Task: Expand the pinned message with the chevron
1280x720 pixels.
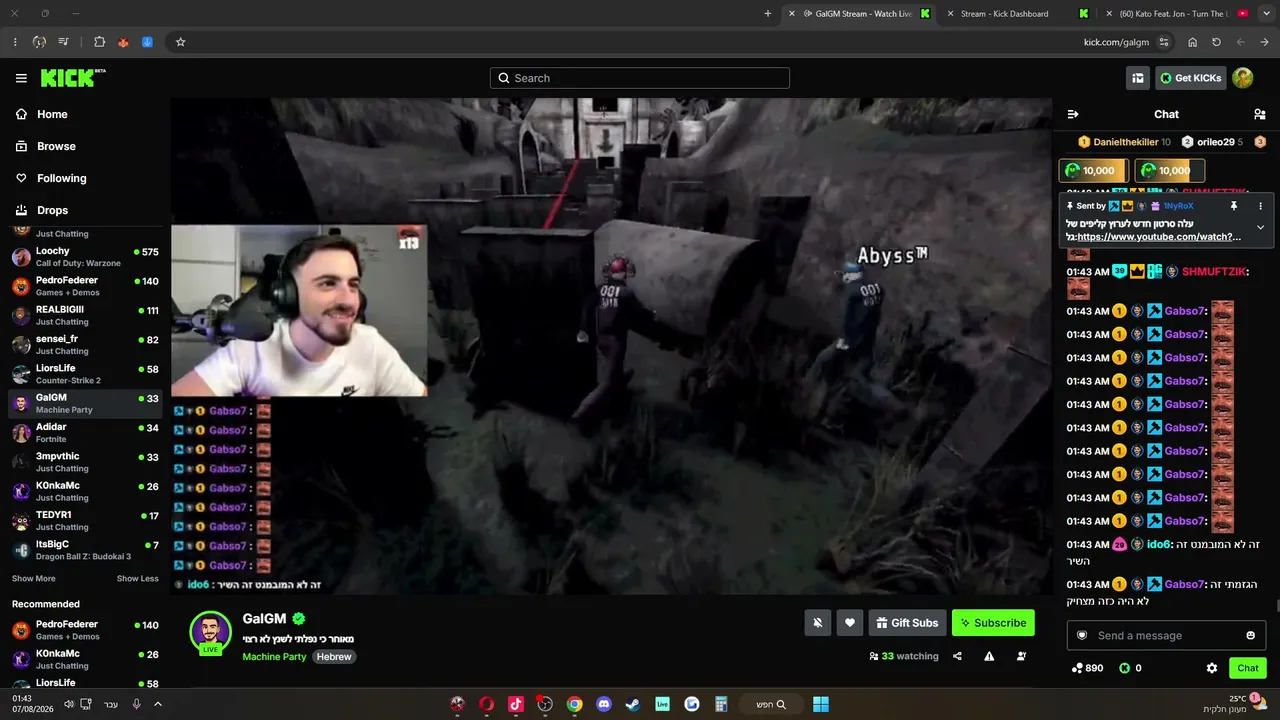Action: tap(1260, 227)
